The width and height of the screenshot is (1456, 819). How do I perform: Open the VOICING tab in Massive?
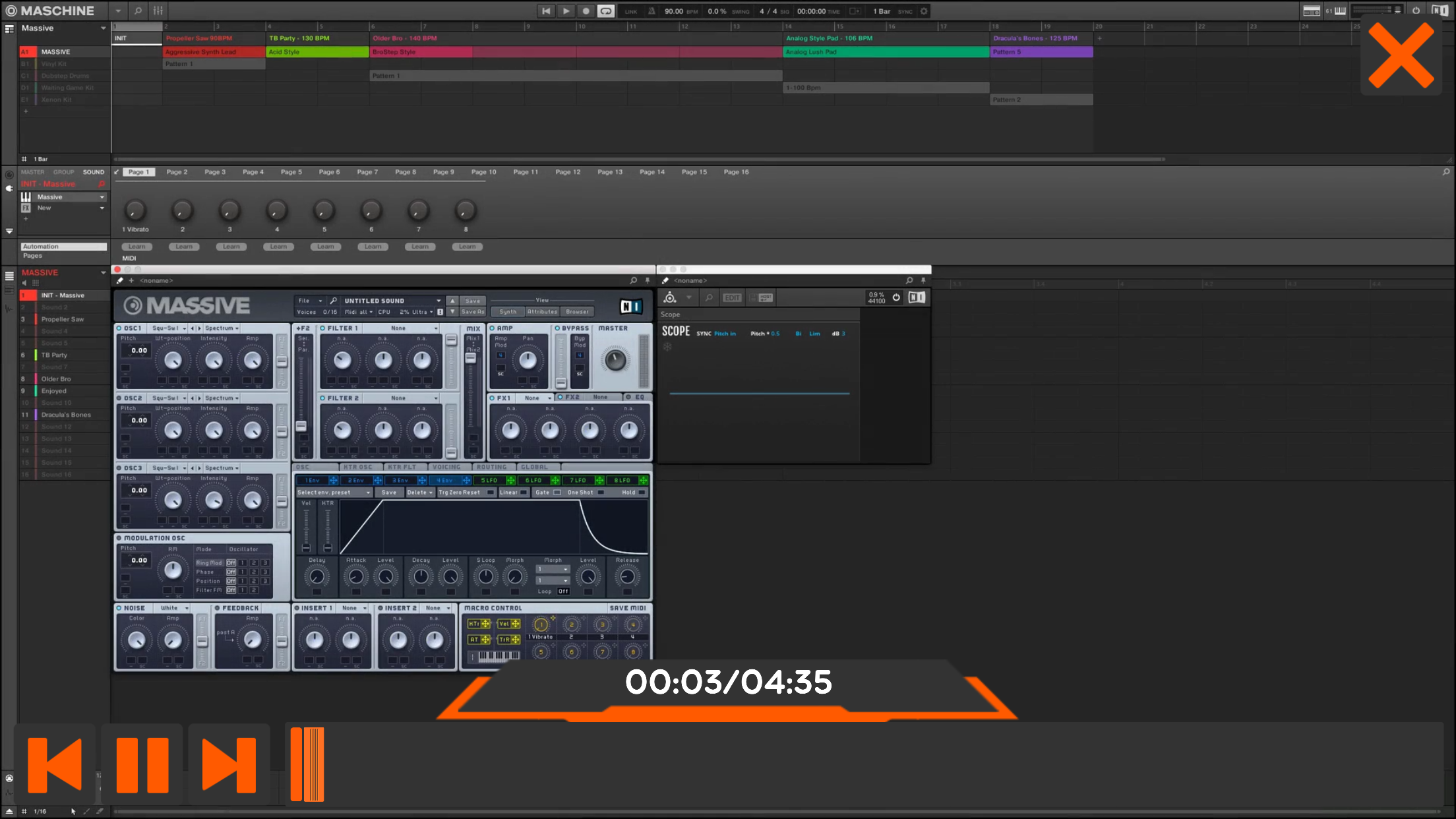pyautogui.click(x=446, y=467)
